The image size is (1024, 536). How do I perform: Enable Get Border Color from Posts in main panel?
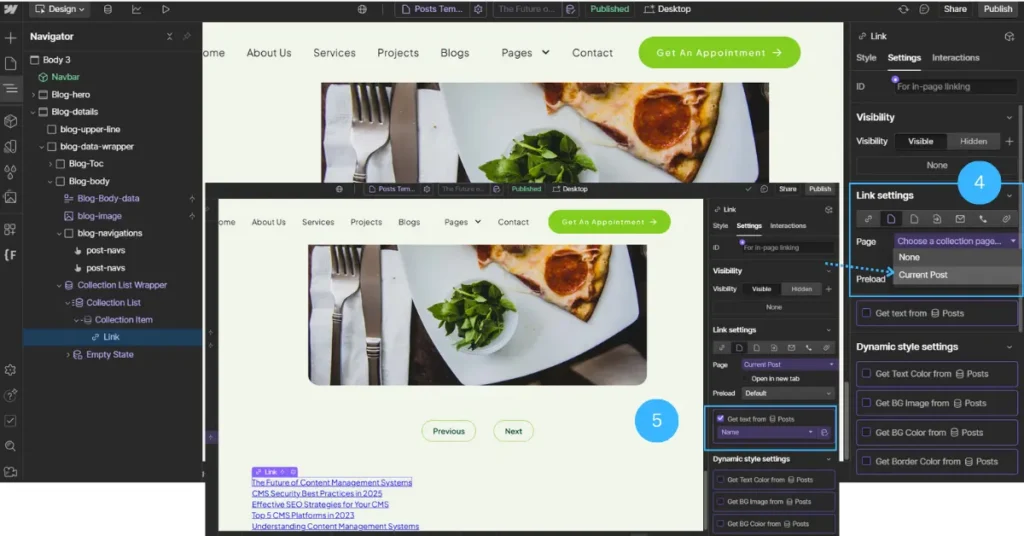[866, 461]
